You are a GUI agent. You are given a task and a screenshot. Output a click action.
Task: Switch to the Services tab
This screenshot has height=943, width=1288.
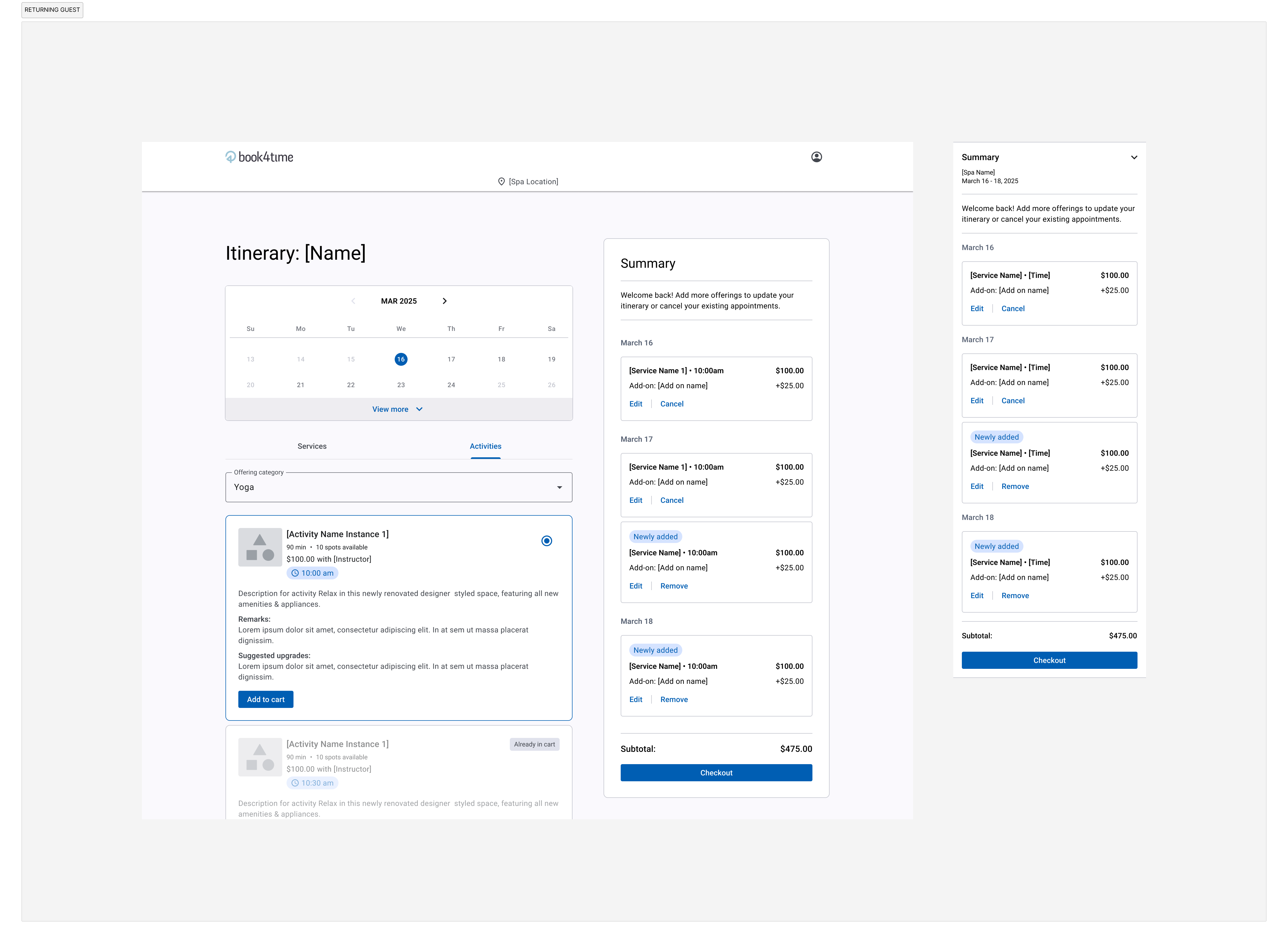click(312, 446)
